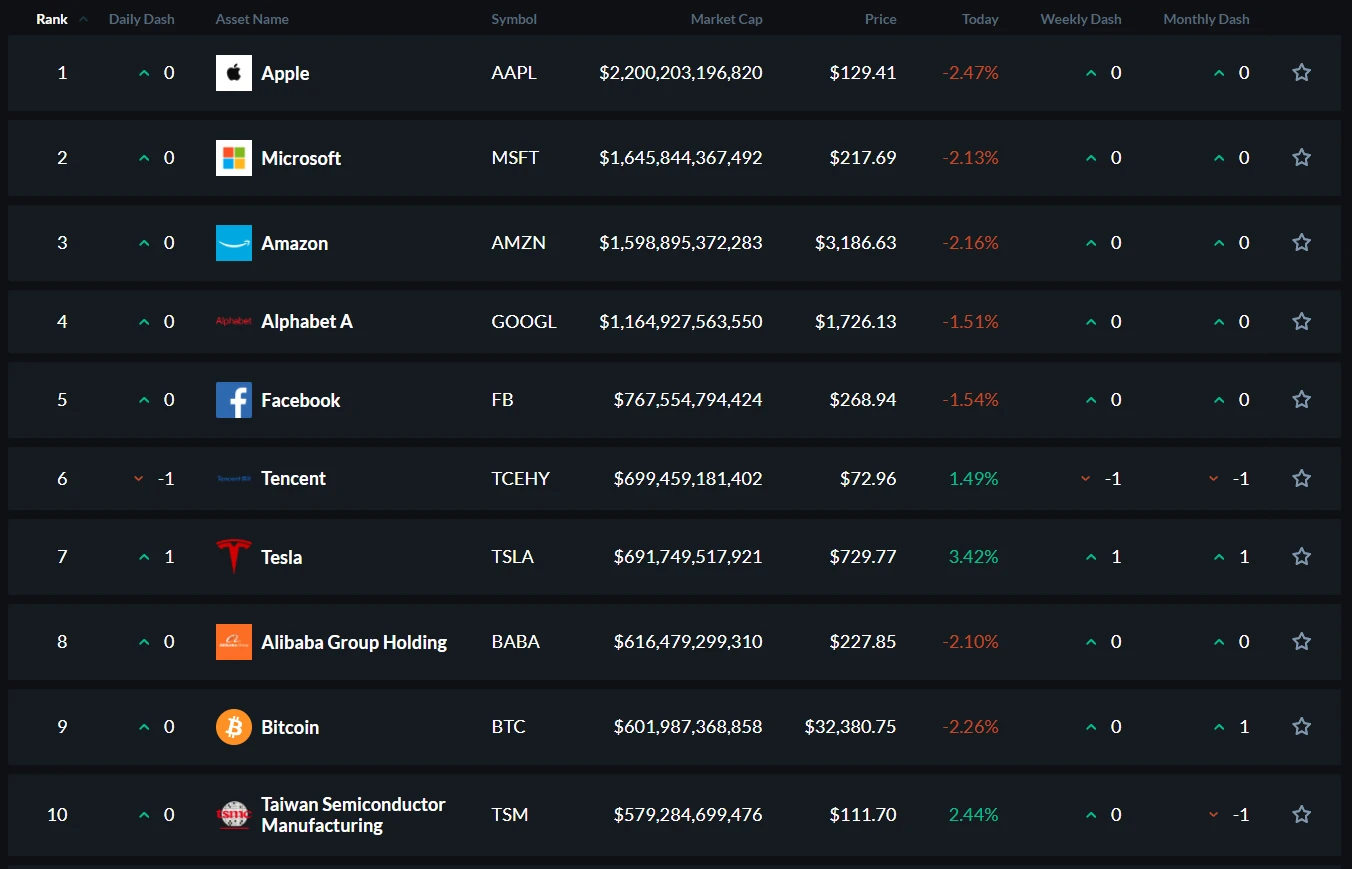
Task: Sort by the Price column header
Action: pyautogui.click(x=881, y=19)
